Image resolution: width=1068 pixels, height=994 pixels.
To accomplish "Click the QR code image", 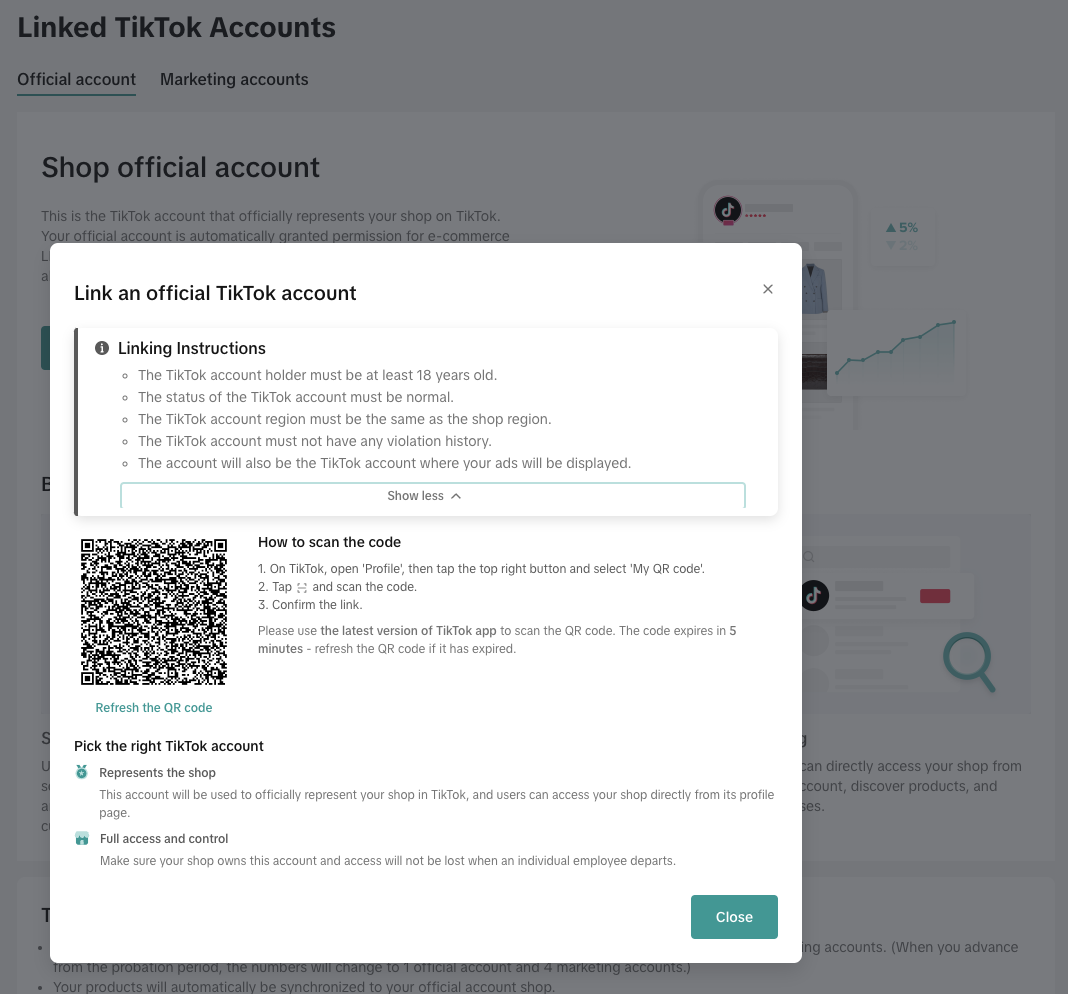I will pos(154,612).
